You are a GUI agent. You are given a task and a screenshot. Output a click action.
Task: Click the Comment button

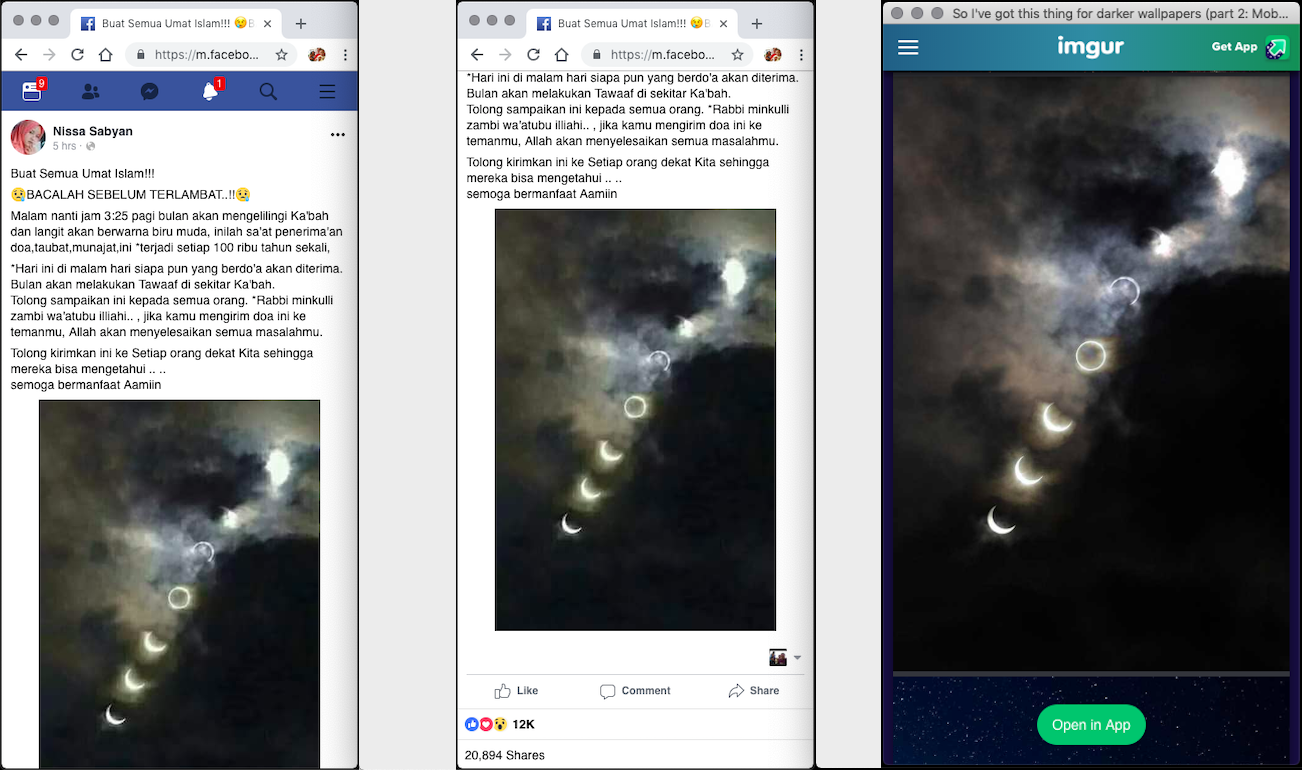(635, 691)
